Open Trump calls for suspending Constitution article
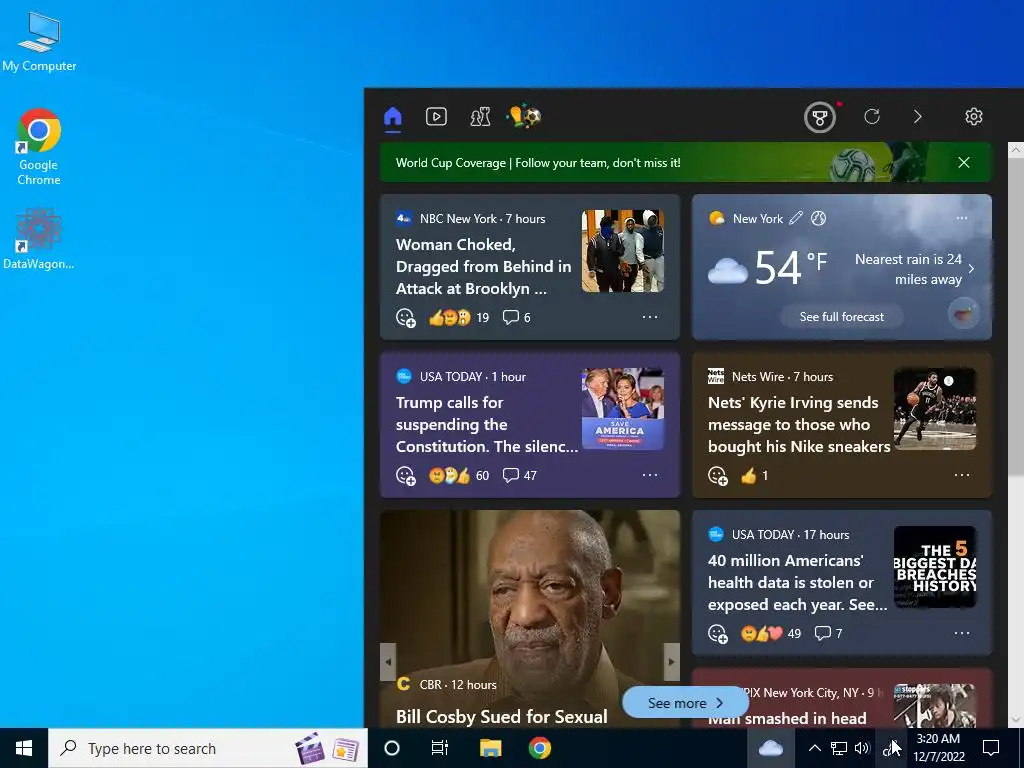 [x=487, y=424]
